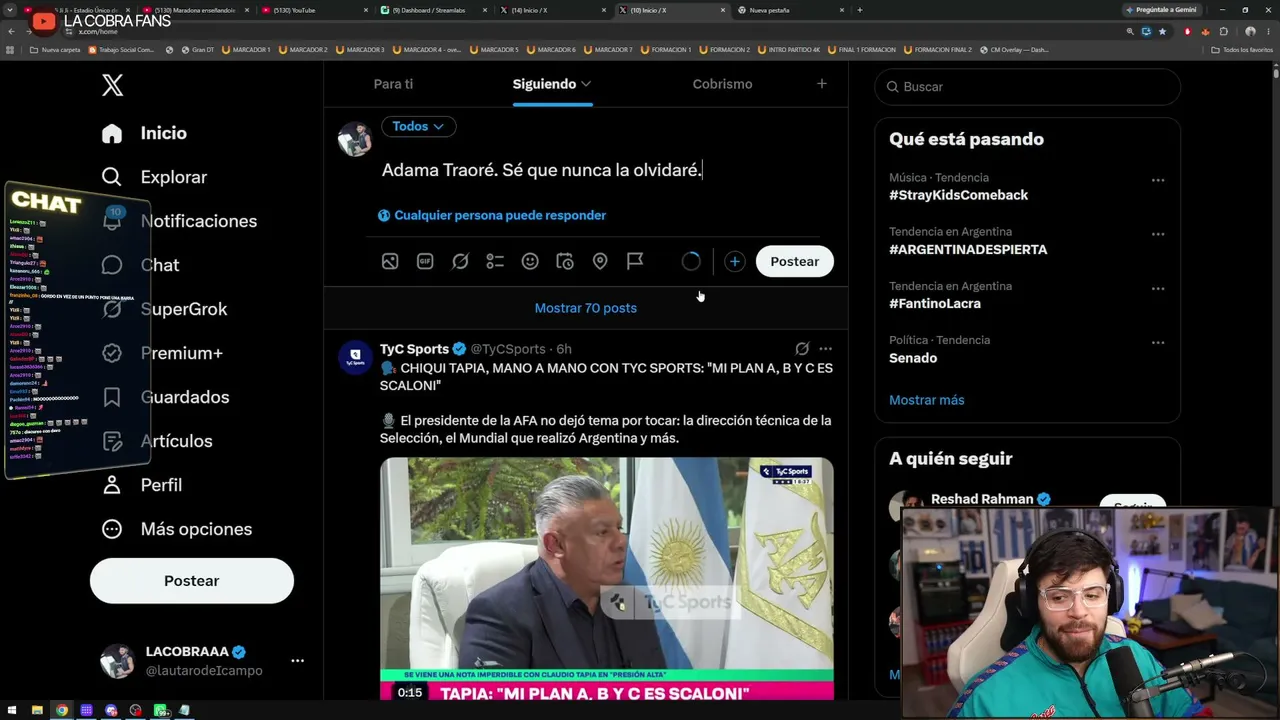1280x720 pixels.
Task: Click the flag icon in composer toolbar
Action: 635,261
